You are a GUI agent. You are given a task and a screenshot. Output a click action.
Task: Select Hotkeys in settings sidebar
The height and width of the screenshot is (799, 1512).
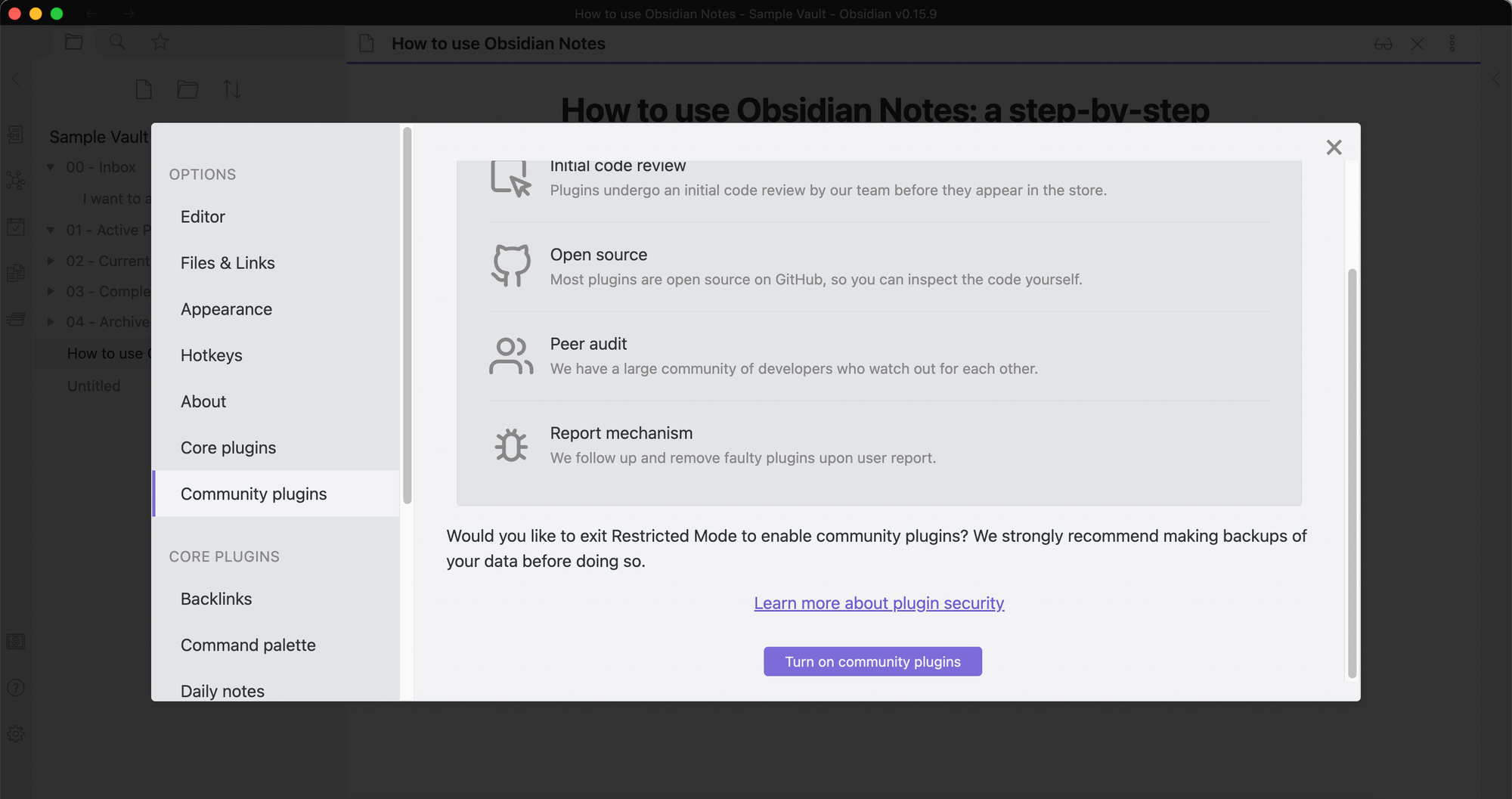pyautogui.click(x=211, y=355)
